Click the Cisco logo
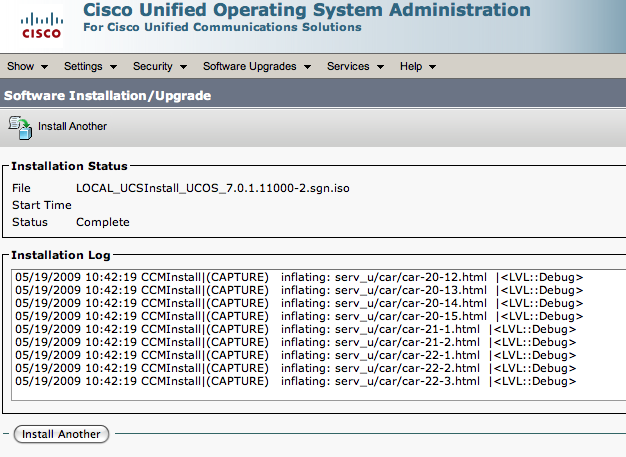626x457 pixels. click(42, 26)
